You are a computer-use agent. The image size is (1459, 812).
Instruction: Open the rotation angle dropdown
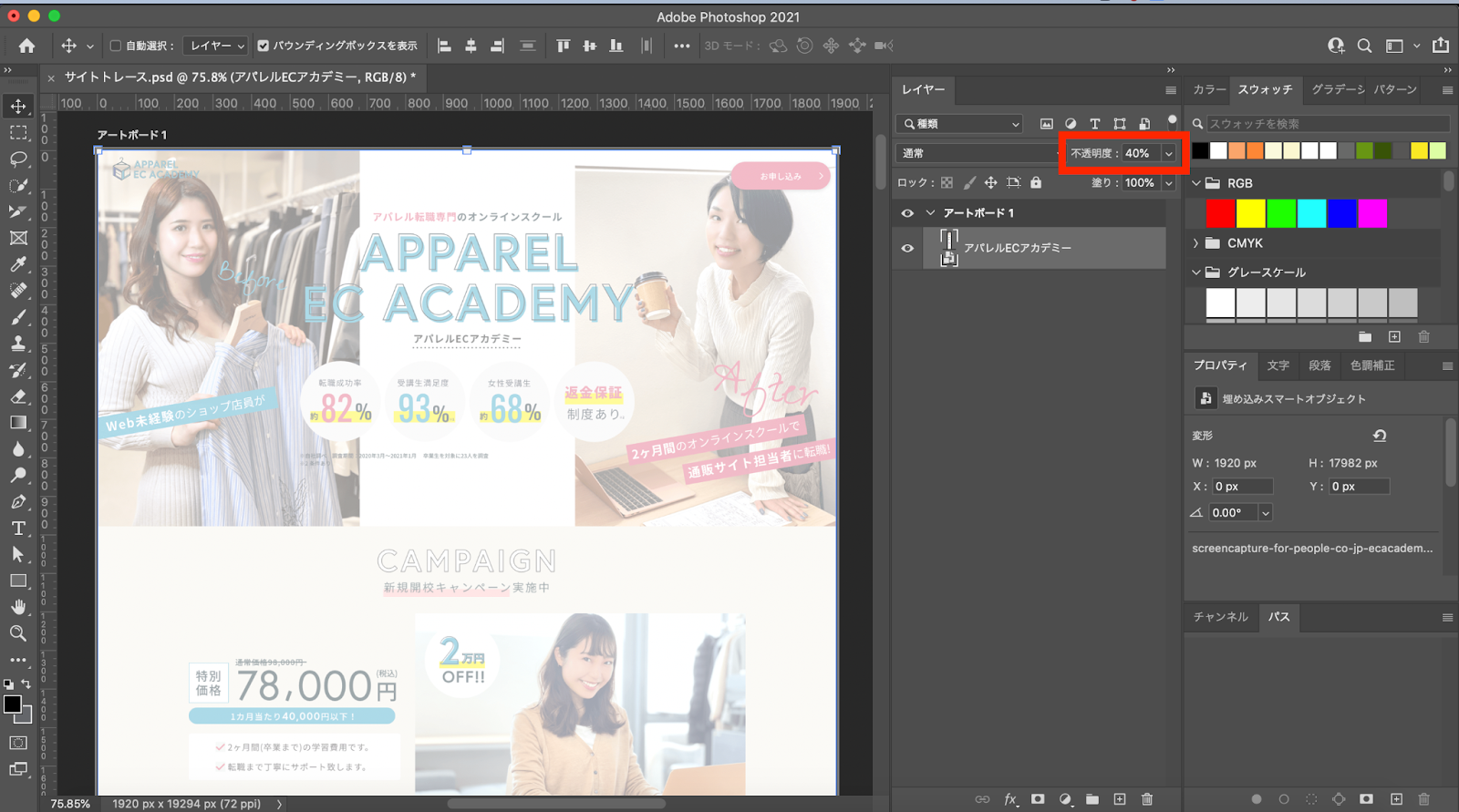(x=1266, y=513)
